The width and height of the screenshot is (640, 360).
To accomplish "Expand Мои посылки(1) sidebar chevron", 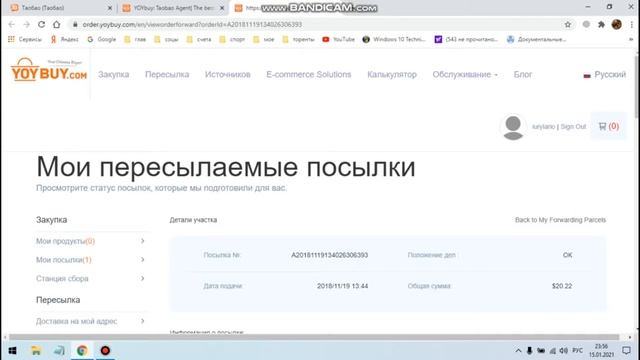I will point(142,260).
